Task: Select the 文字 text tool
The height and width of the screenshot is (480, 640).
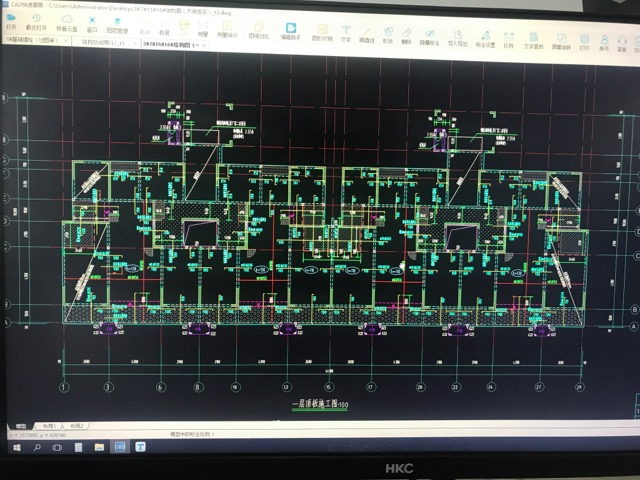Action: pyautogui.click(x=346, y=34)
